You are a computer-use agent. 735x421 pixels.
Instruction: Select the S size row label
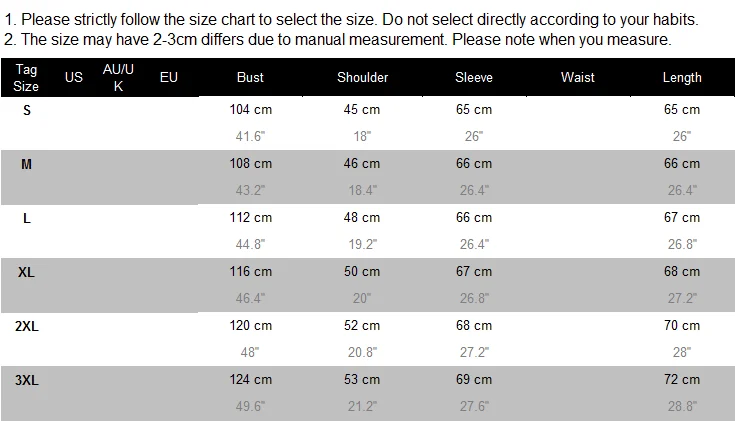(26, 110)
